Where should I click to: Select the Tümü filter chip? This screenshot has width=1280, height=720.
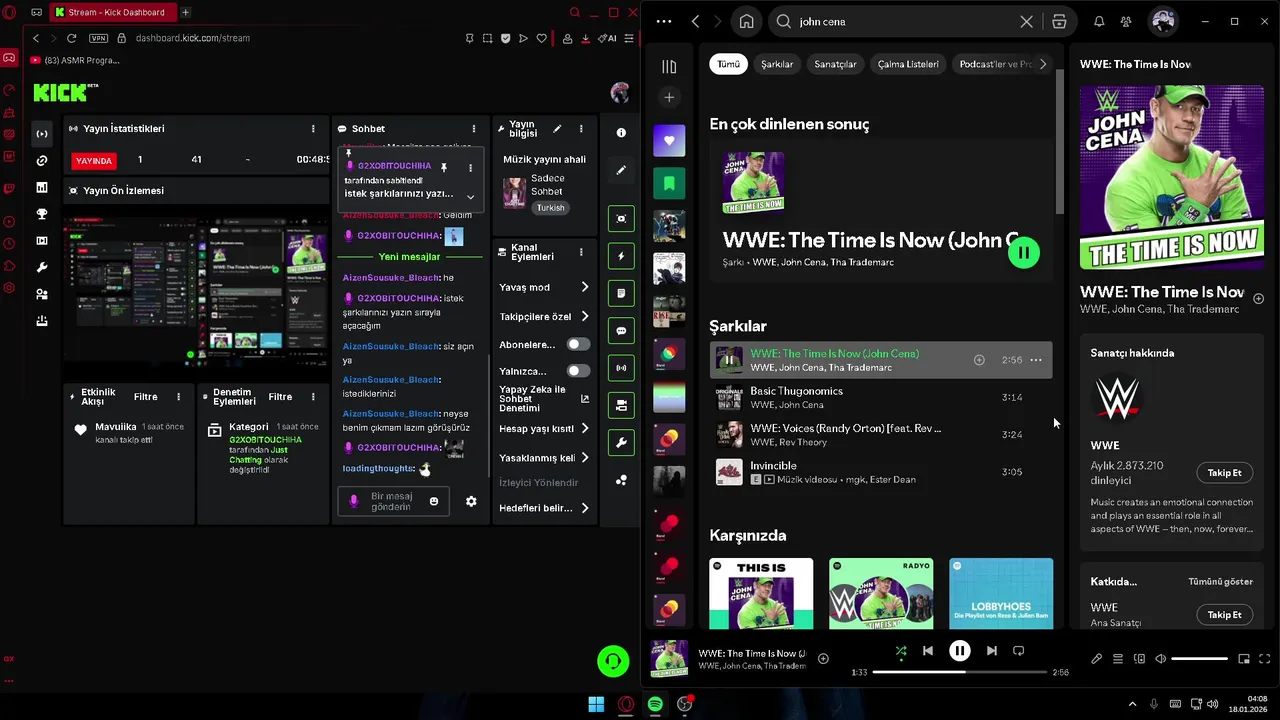coord(729,64)
